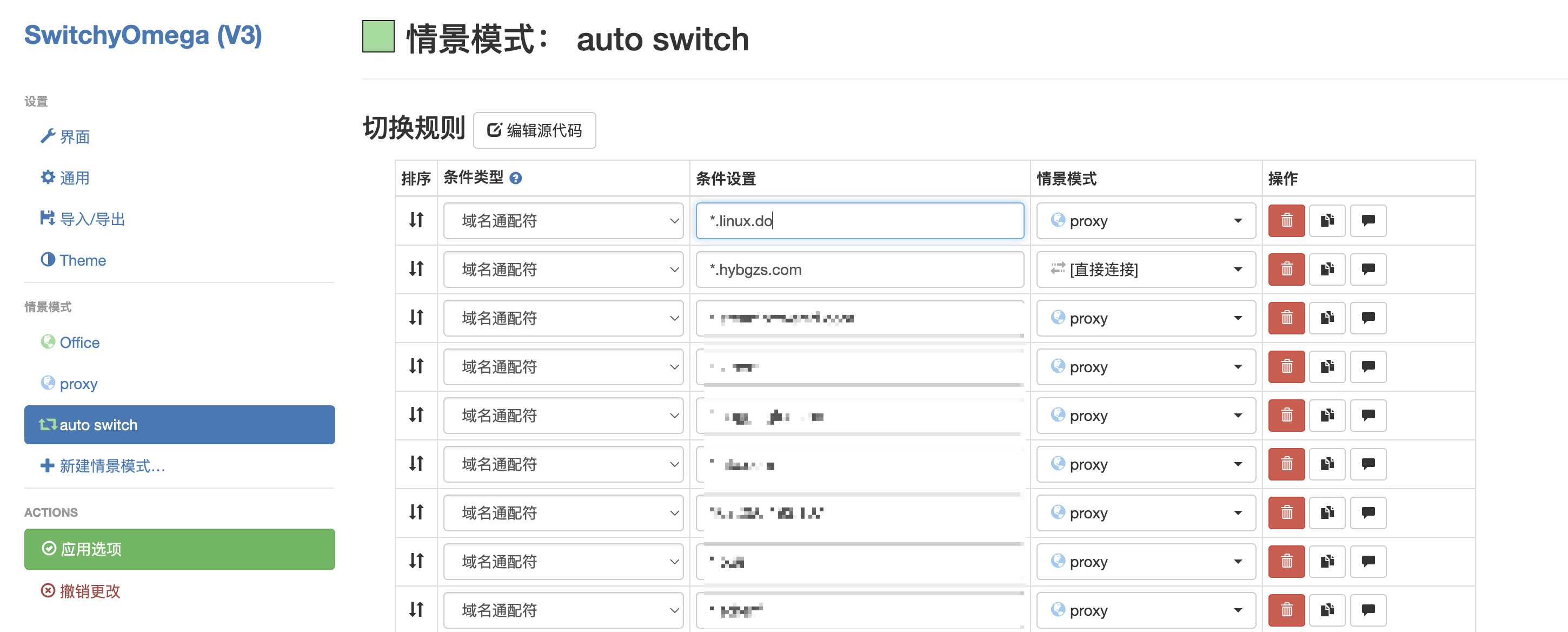Open profile dropdown of last visible rule
Image resolution: width=1568 pixels, height=632 pixels.
[x=1146, y=610]
